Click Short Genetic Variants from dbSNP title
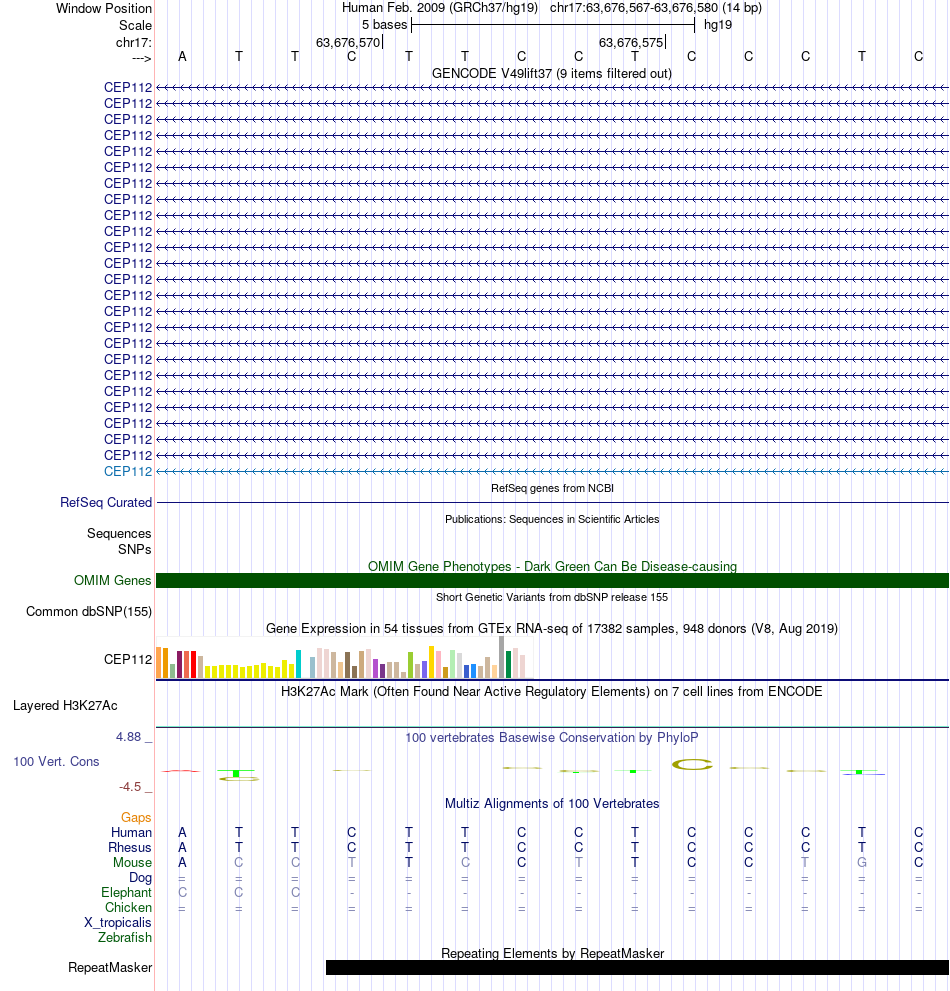Viewport: 950px width, 991px height. click(552, 597)
